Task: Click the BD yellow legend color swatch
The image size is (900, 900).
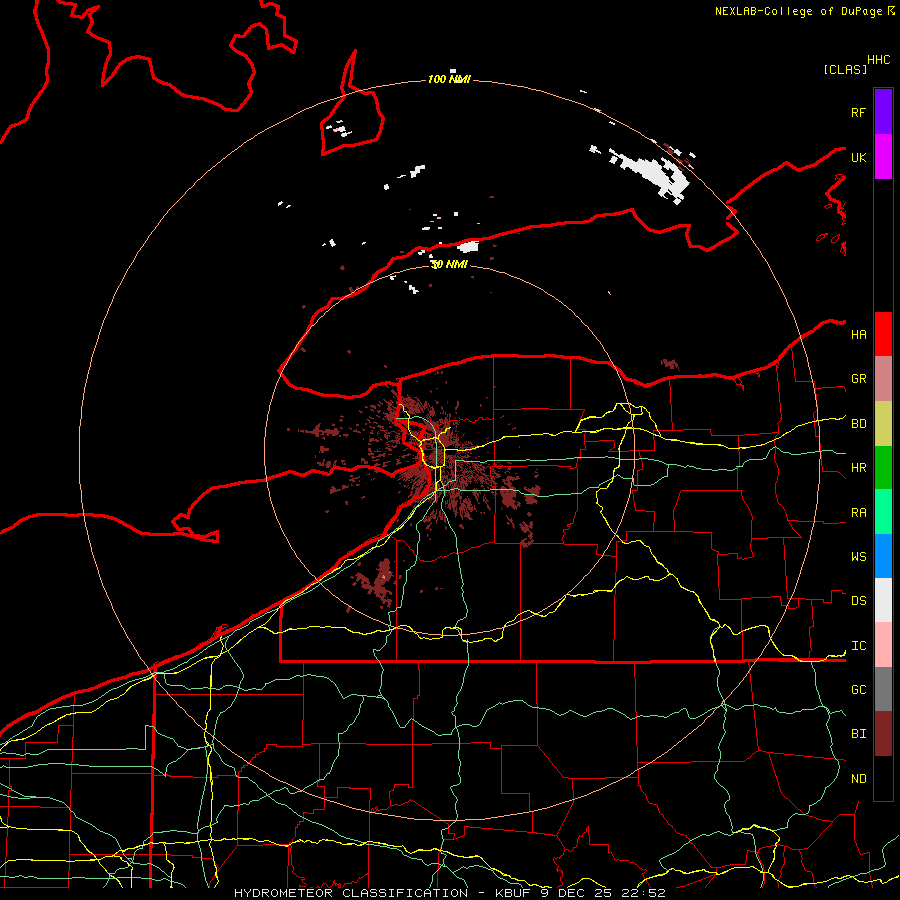Action: coord(883,424)
